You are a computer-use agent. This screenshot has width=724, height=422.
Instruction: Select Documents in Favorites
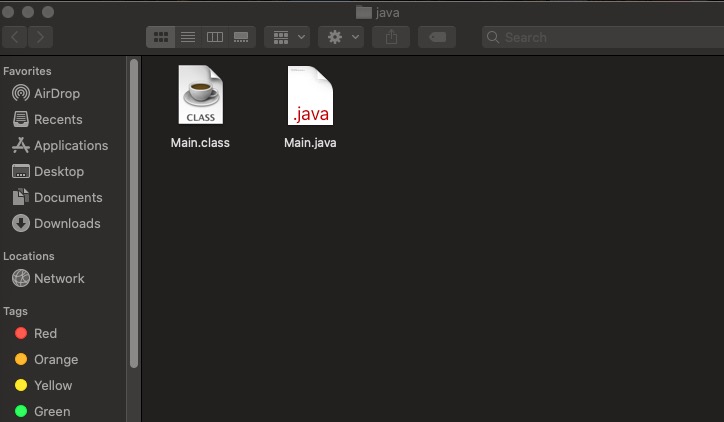click(x=67, y=197)
